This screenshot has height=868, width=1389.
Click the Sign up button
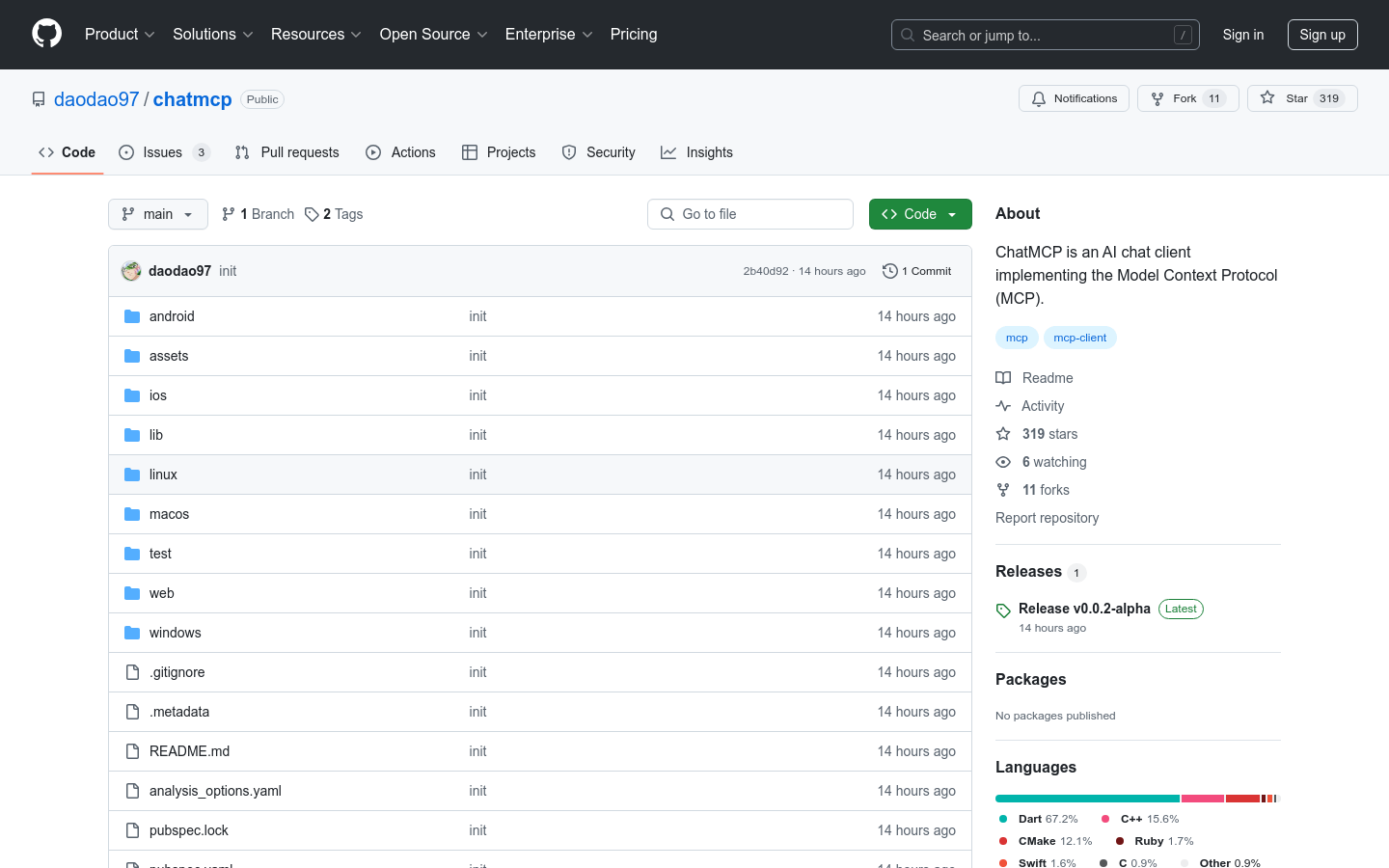pyautogui.click(x=1322, y=35)
